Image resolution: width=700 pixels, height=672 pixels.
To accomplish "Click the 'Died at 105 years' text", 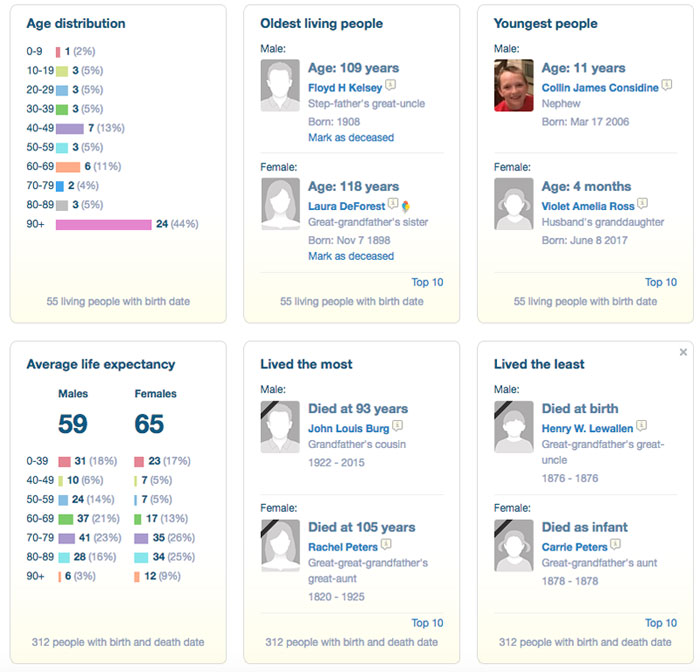I will coord(362,527).
